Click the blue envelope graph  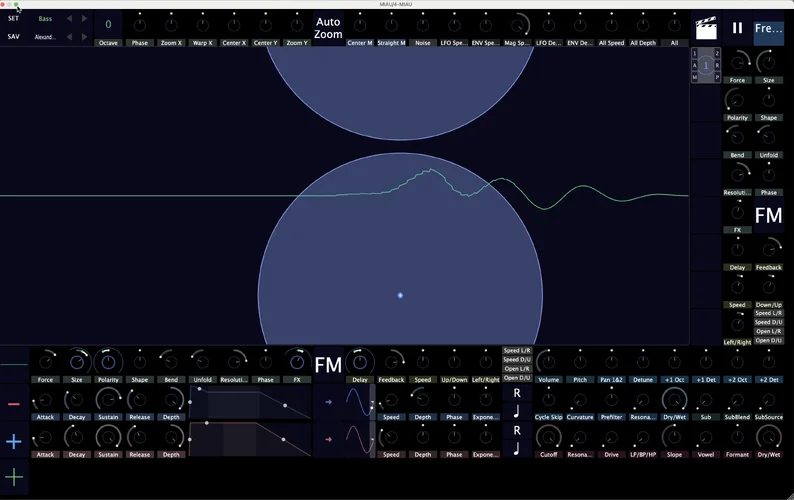tap(250, 402)
